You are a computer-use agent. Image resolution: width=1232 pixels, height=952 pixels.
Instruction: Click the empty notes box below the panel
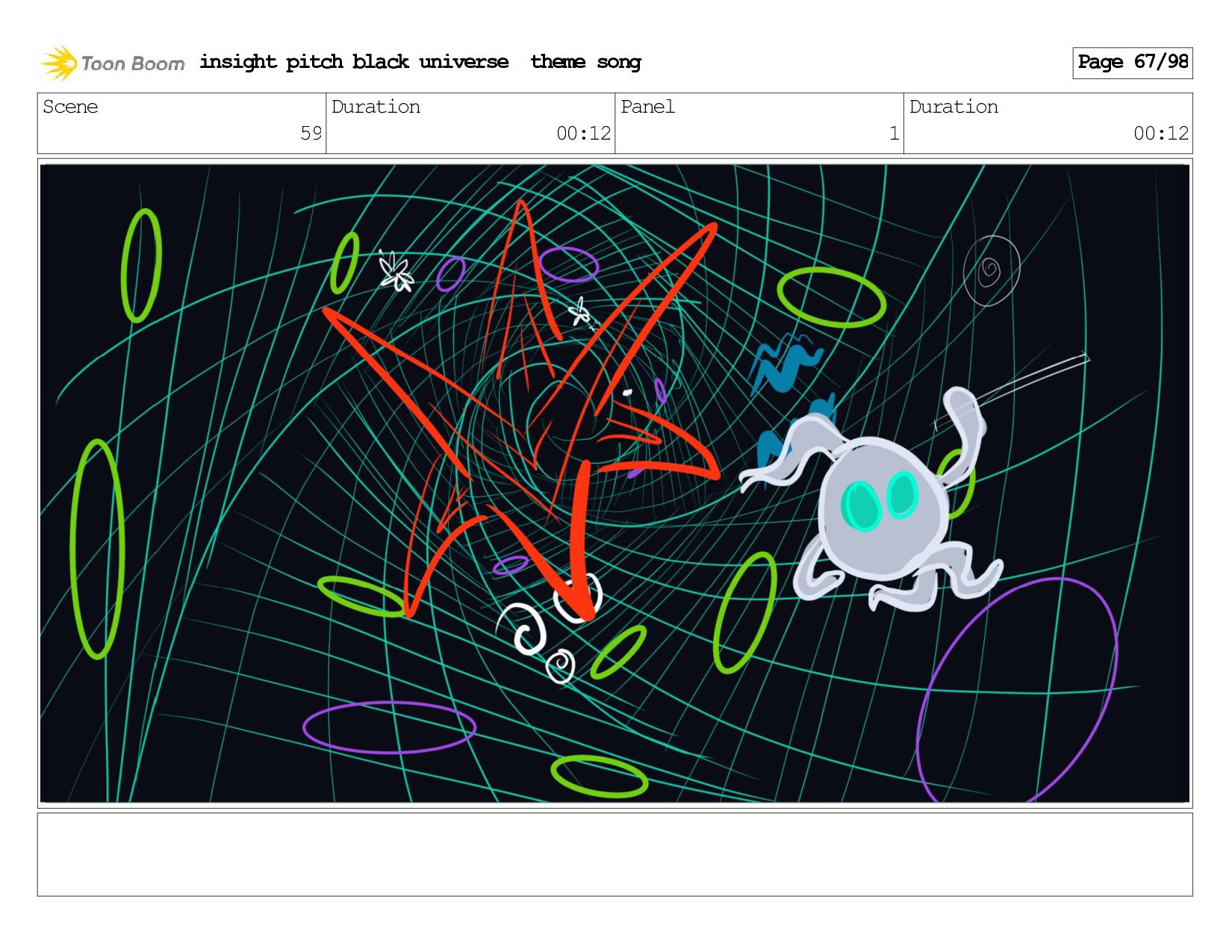615,854
